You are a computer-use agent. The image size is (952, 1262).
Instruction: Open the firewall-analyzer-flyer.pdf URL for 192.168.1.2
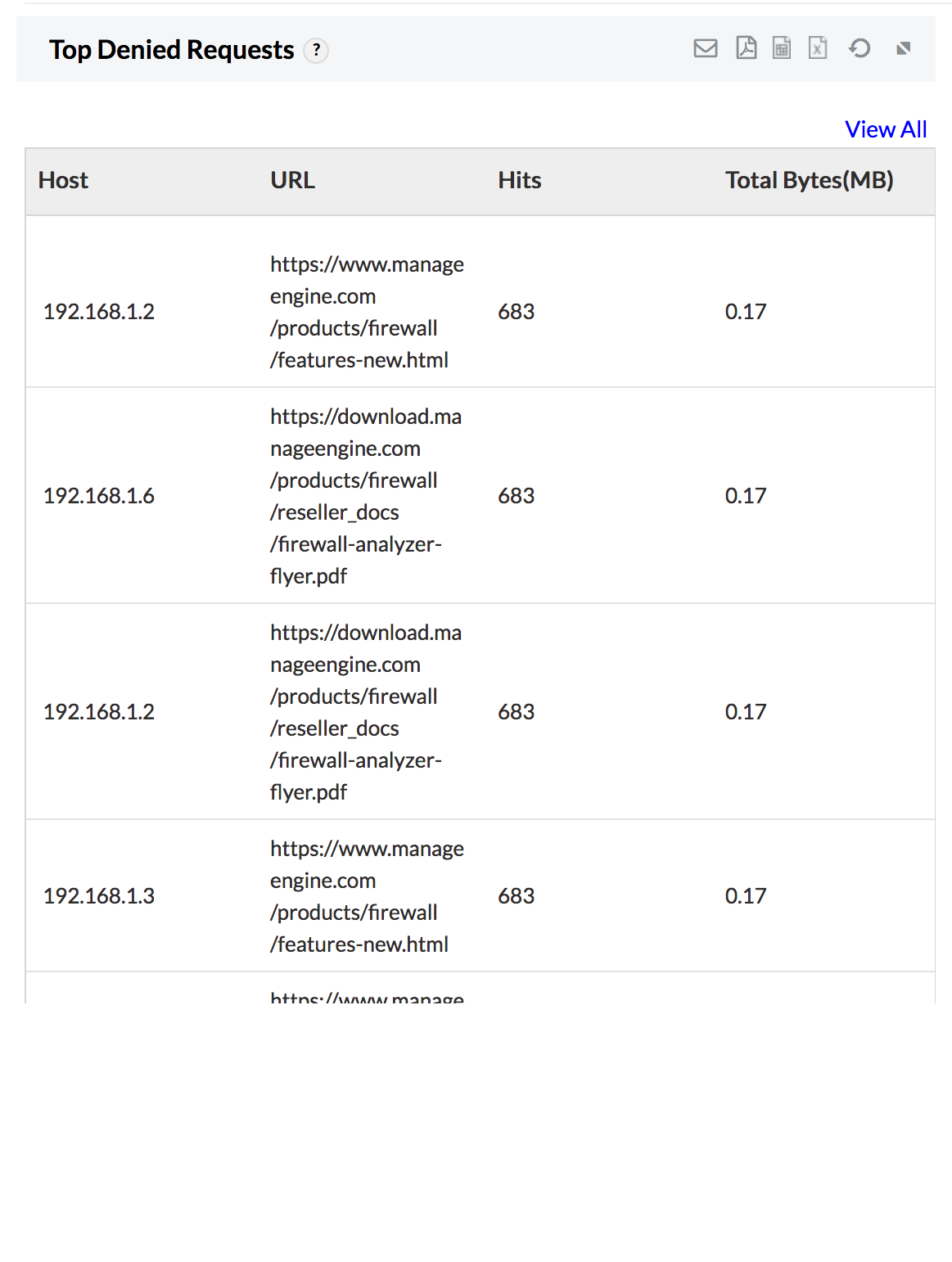(366, 711)
